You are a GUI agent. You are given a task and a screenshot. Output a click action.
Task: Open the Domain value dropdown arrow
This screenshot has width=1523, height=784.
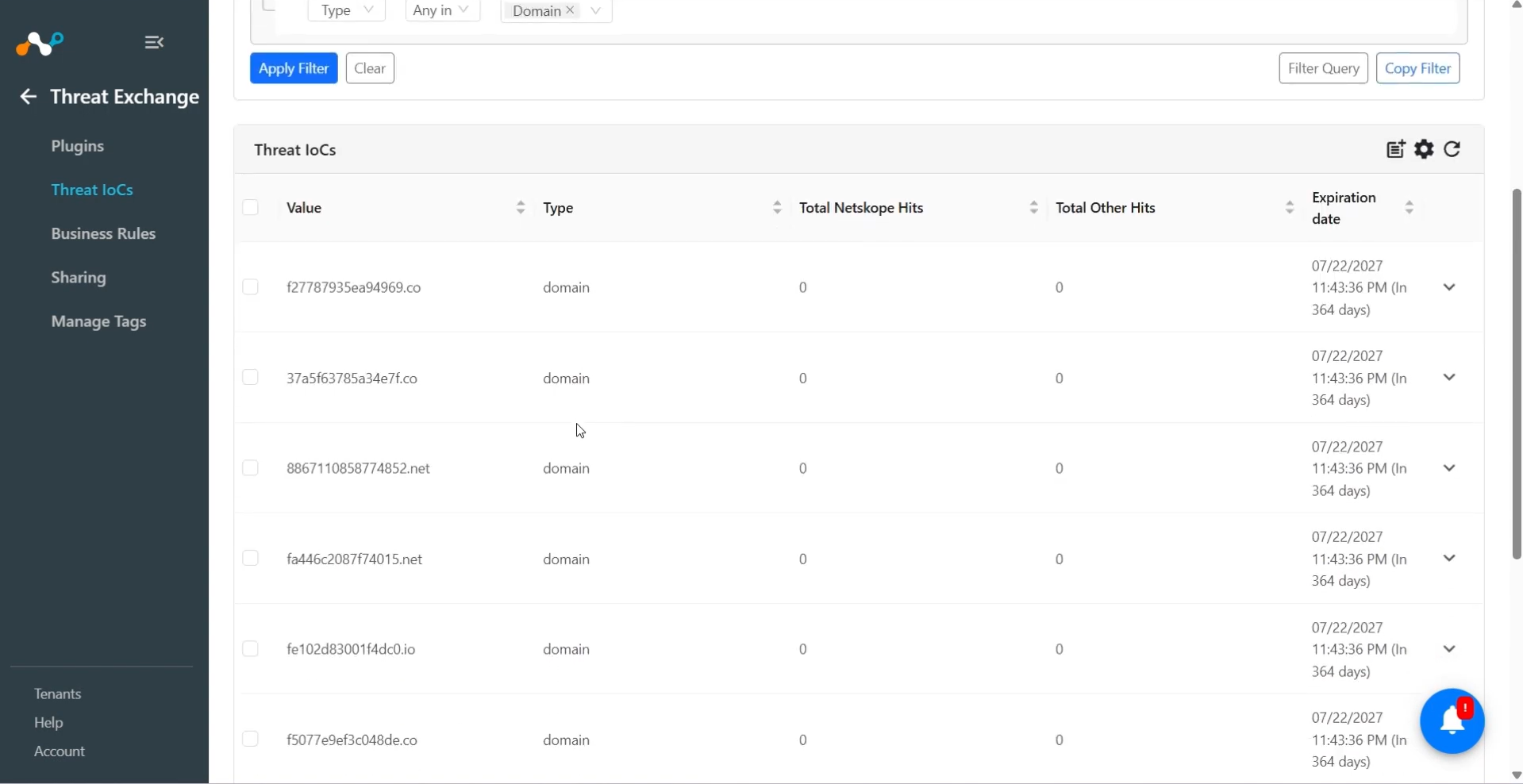[596, 10]
